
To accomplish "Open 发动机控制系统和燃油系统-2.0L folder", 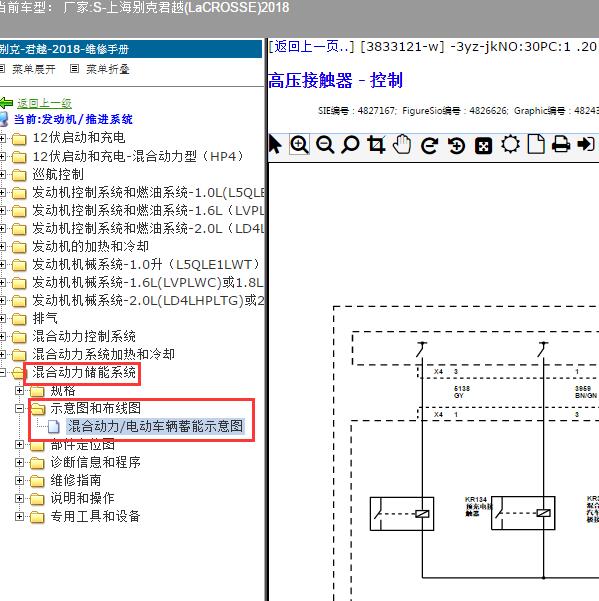I will pos(148,228).
